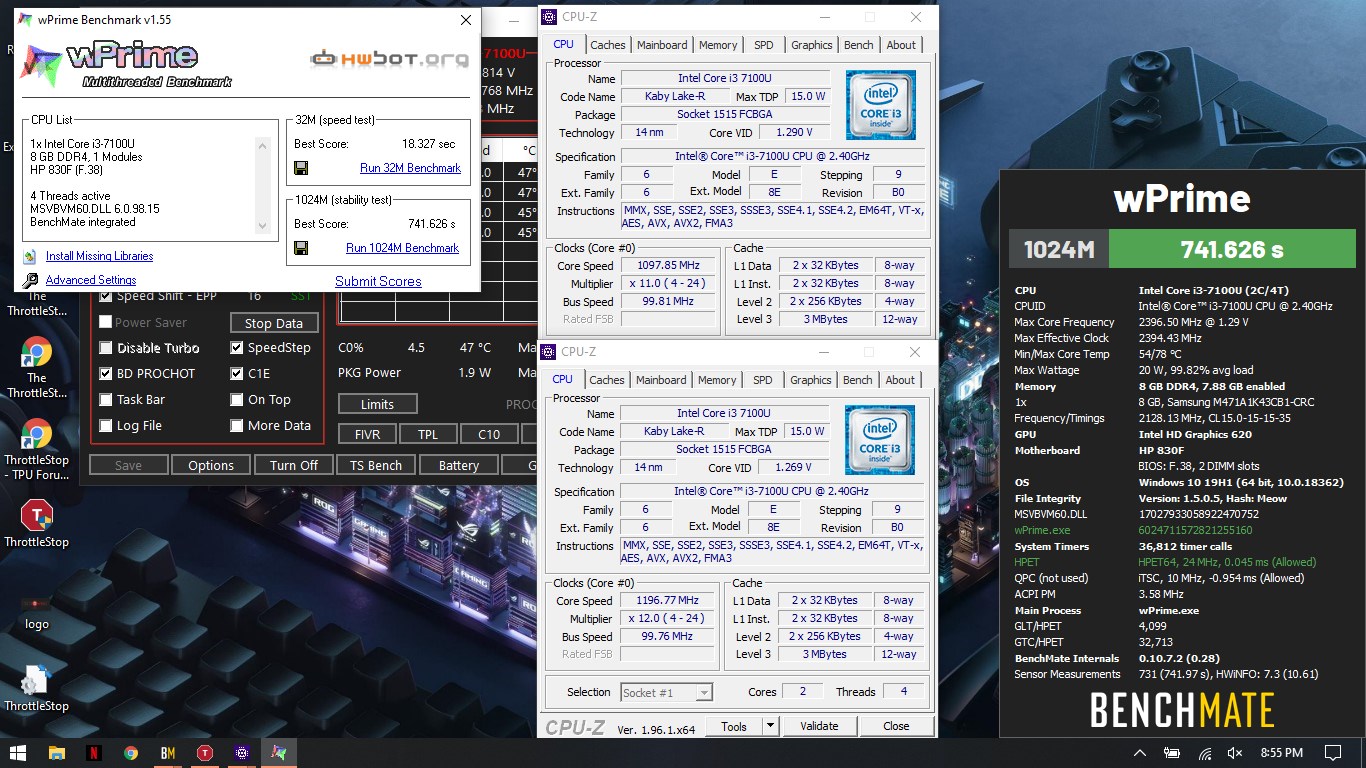Launch Netflix from the taskbar
Viewport: 1366px width, 768px height.
tap(93, 752)
